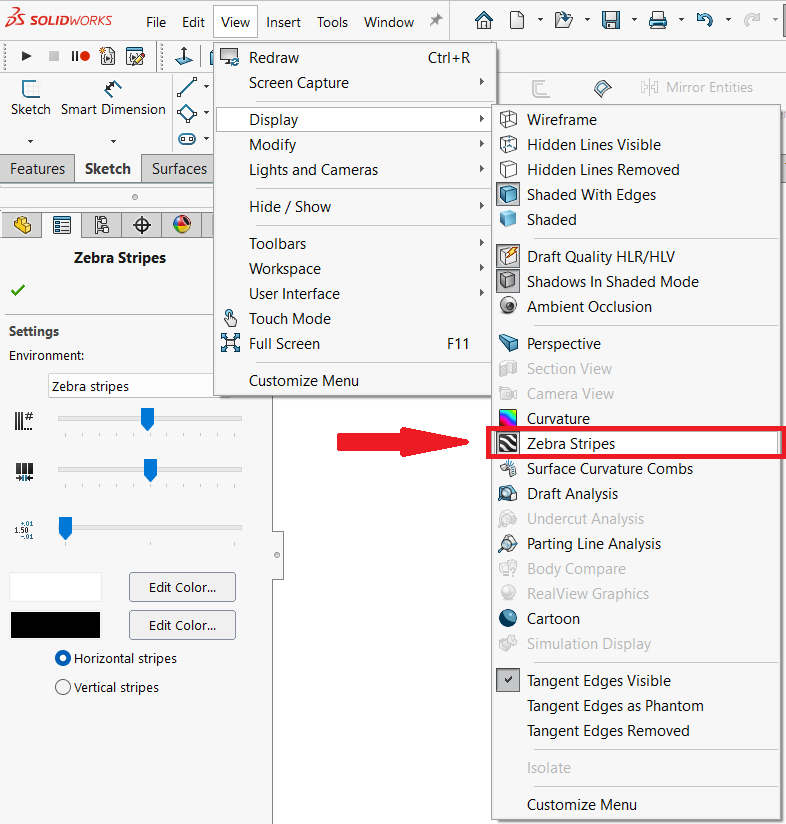
Task: Select the Horizontal stripes radio button
Action: point(64,659)
